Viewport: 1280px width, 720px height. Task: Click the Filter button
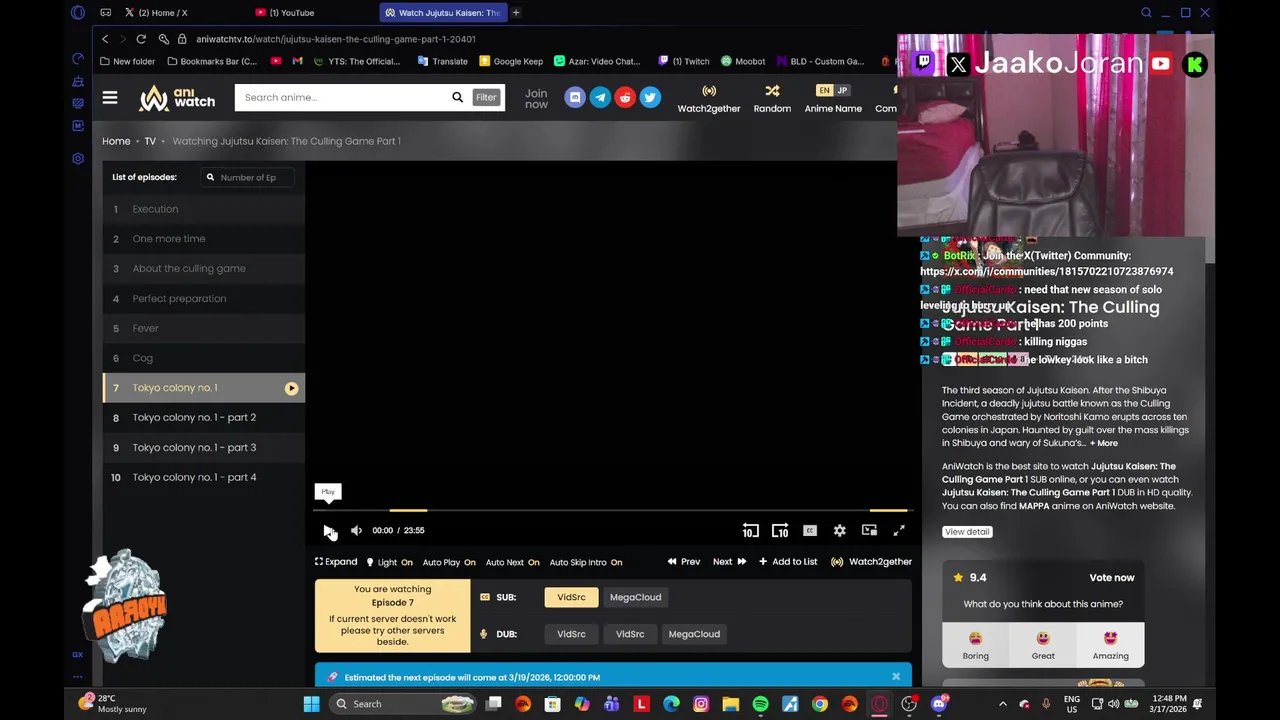click(486, 97)
